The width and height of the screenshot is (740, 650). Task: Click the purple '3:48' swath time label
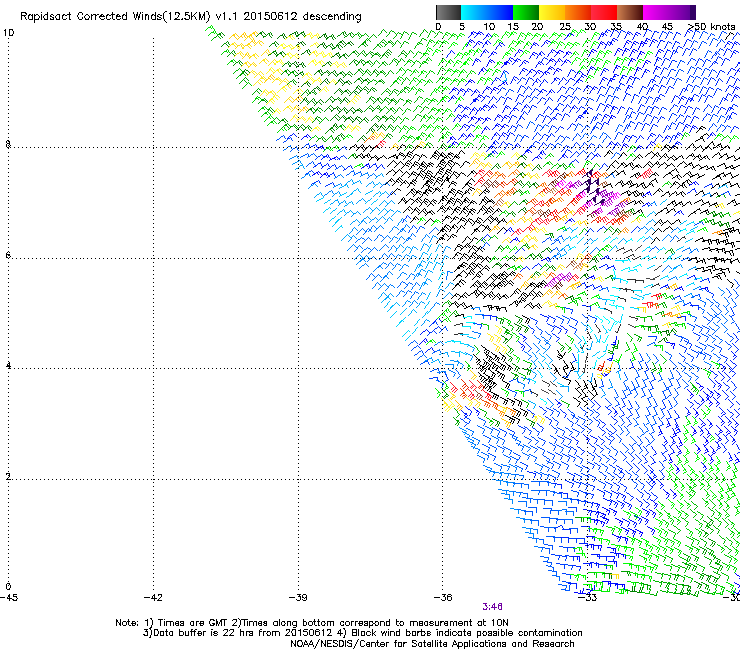(x=492, y=607)
